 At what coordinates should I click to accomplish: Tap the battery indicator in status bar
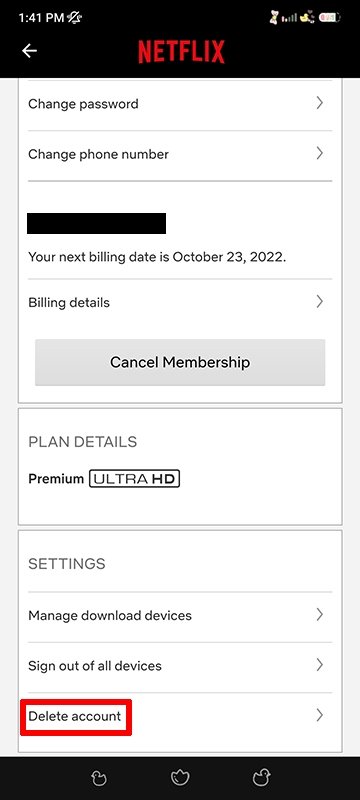[329, 18]
